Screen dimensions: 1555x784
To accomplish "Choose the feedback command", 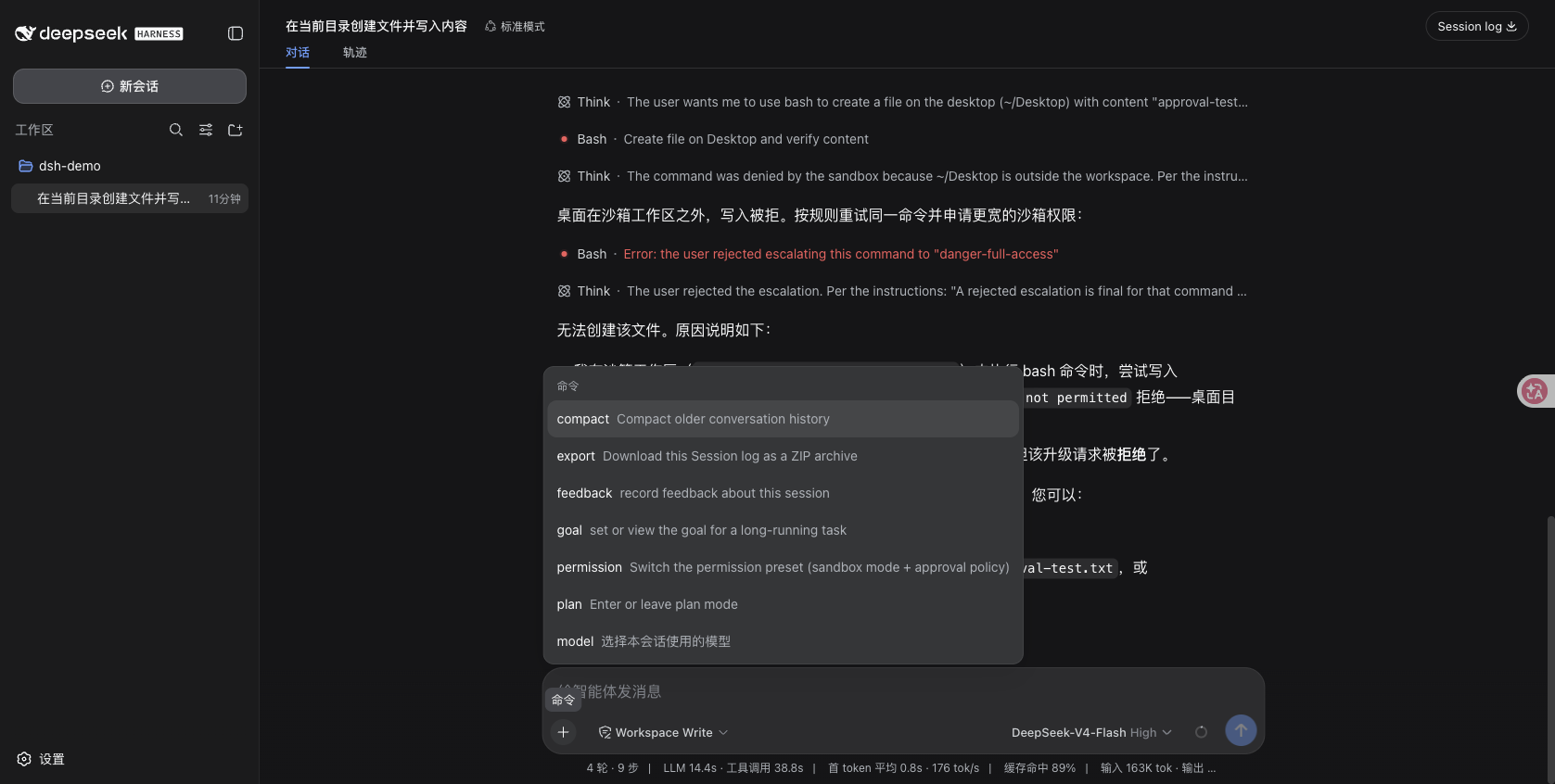I will tap(783, 493).
